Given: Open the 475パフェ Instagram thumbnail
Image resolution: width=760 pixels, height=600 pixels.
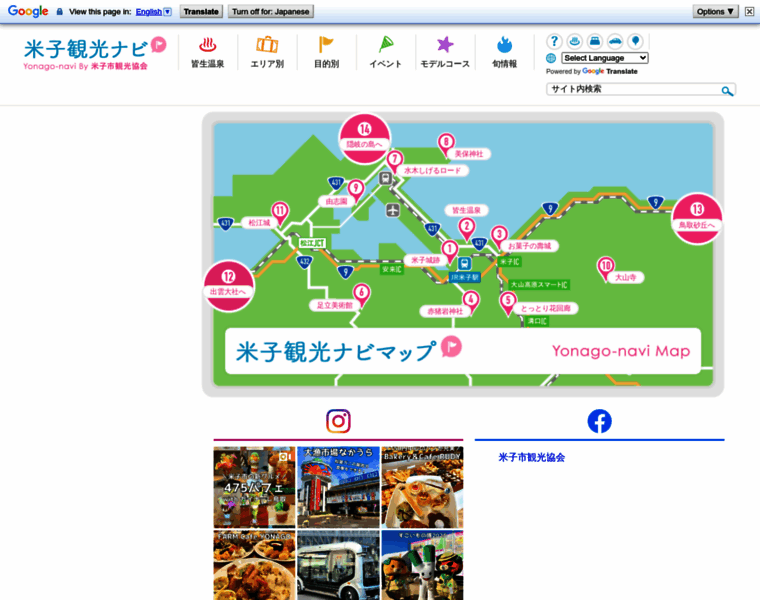Looking at the screenshot, I should point(254,487).
